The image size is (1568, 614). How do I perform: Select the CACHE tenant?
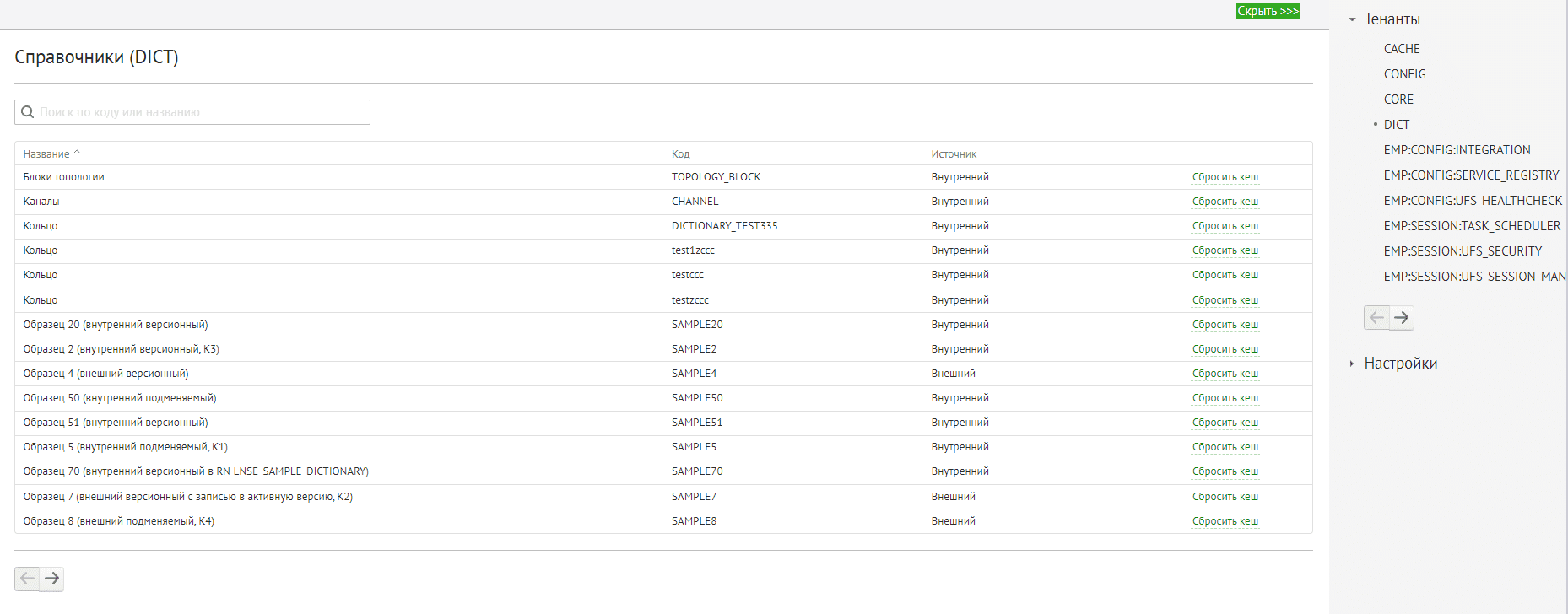[1402, 49]
